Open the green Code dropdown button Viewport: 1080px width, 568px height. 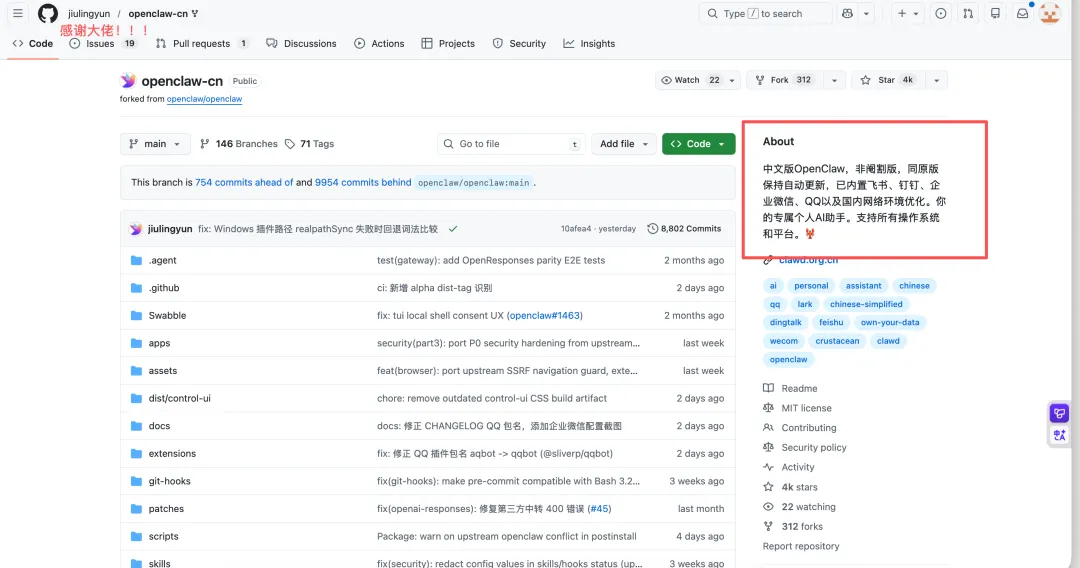pos(698,144)
